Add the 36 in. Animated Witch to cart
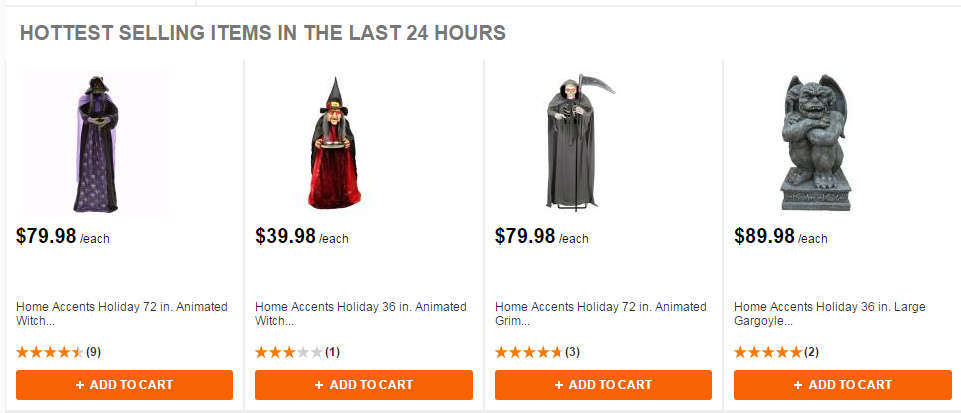This screenshot has height=413, width=961. click(363, 385)
